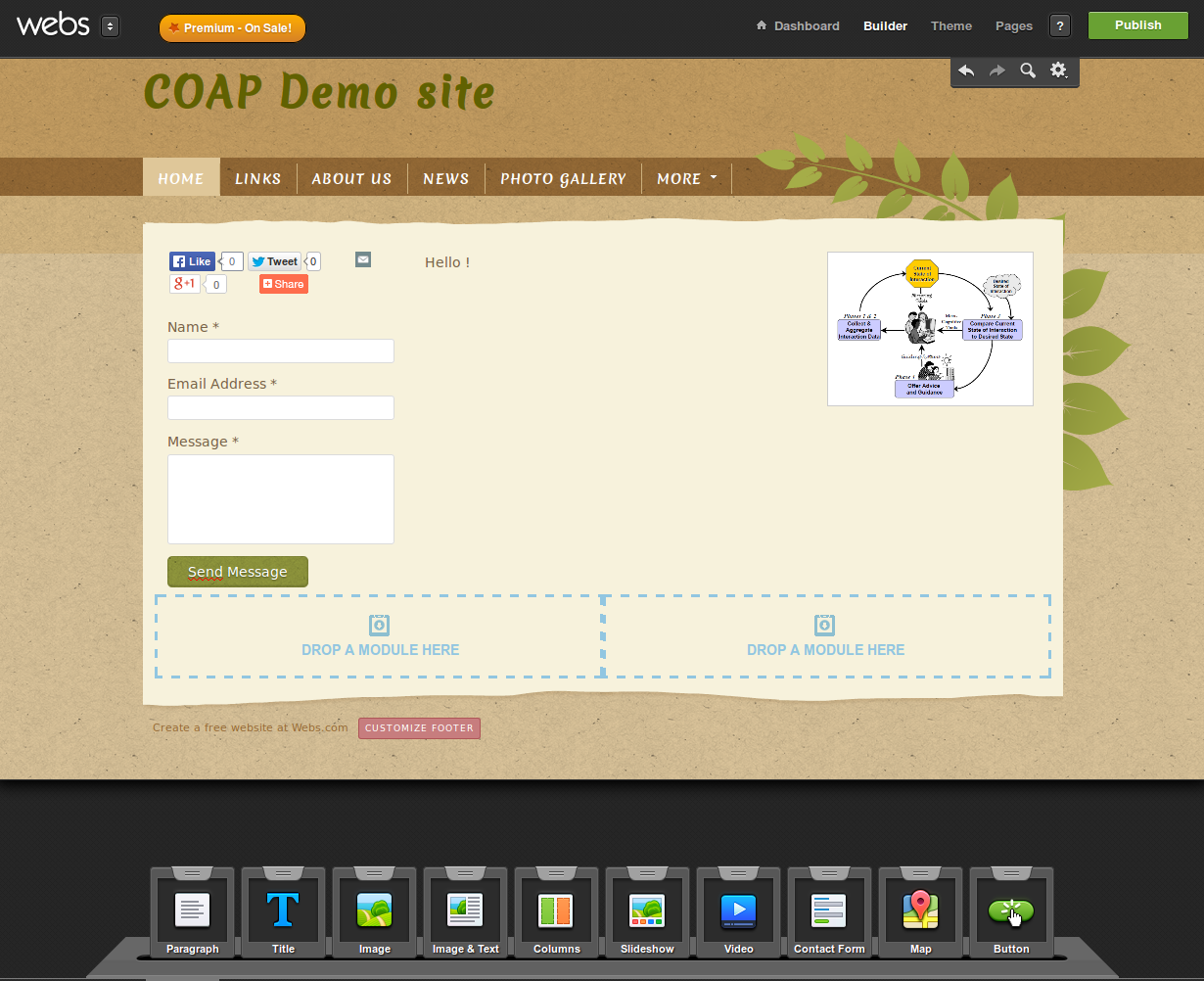Open the help question mark button
This screenshot has height=981, width=1204.
[x=1059, y=26]
